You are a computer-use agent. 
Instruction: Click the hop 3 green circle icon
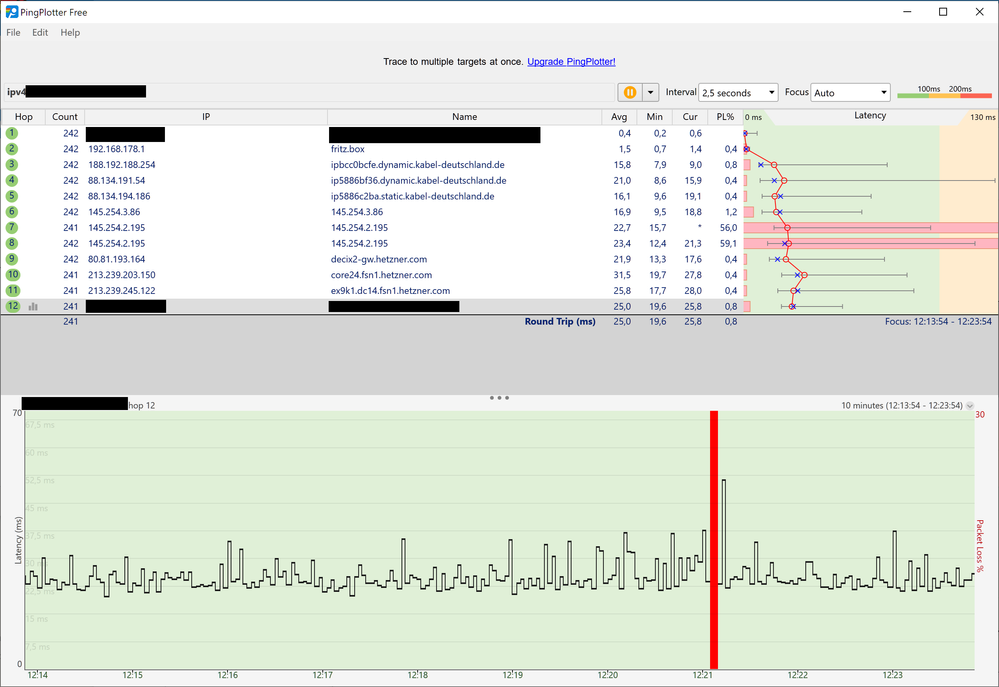12,164
